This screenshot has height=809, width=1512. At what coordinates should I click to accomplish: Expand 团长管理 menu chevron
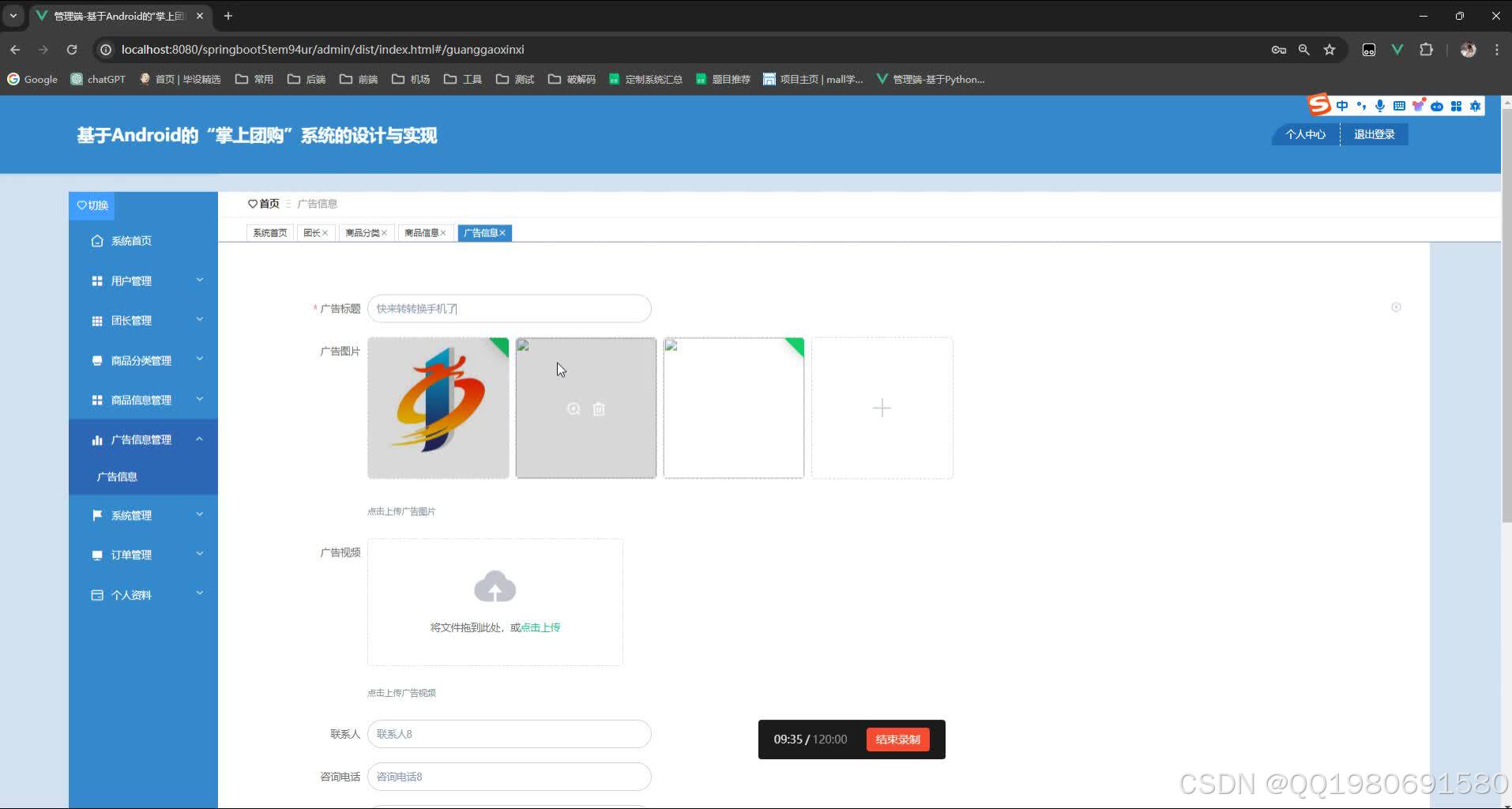(200, 319)
